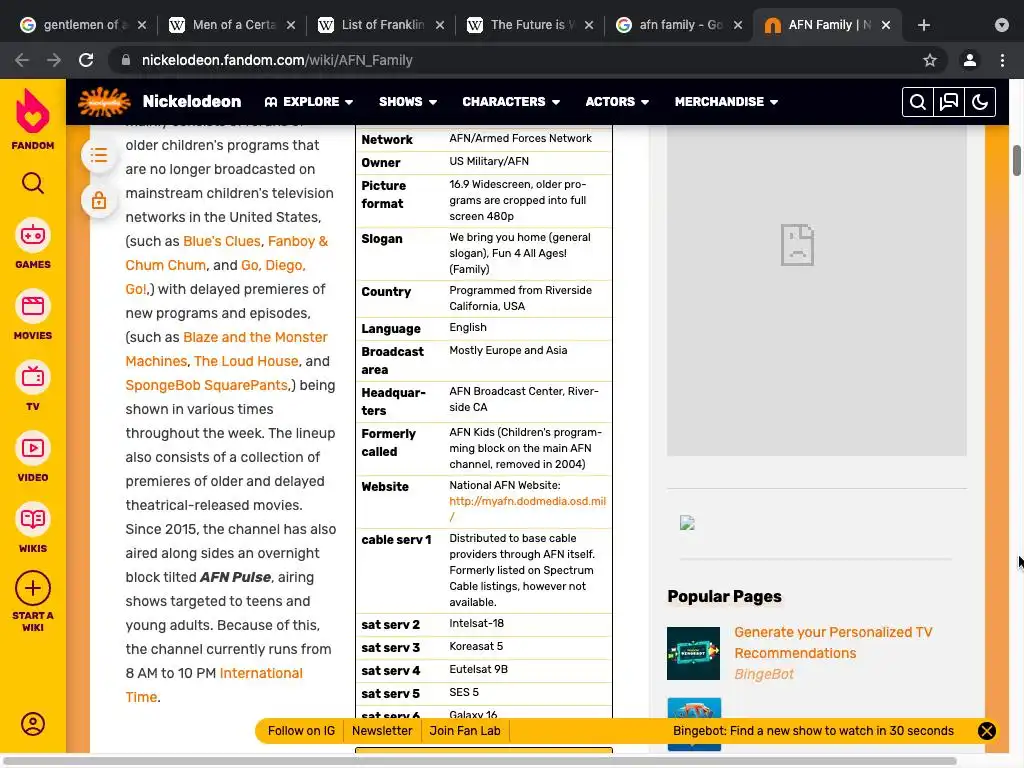Select the 'Koreasat 5' cell text

[x=476, y=647]
